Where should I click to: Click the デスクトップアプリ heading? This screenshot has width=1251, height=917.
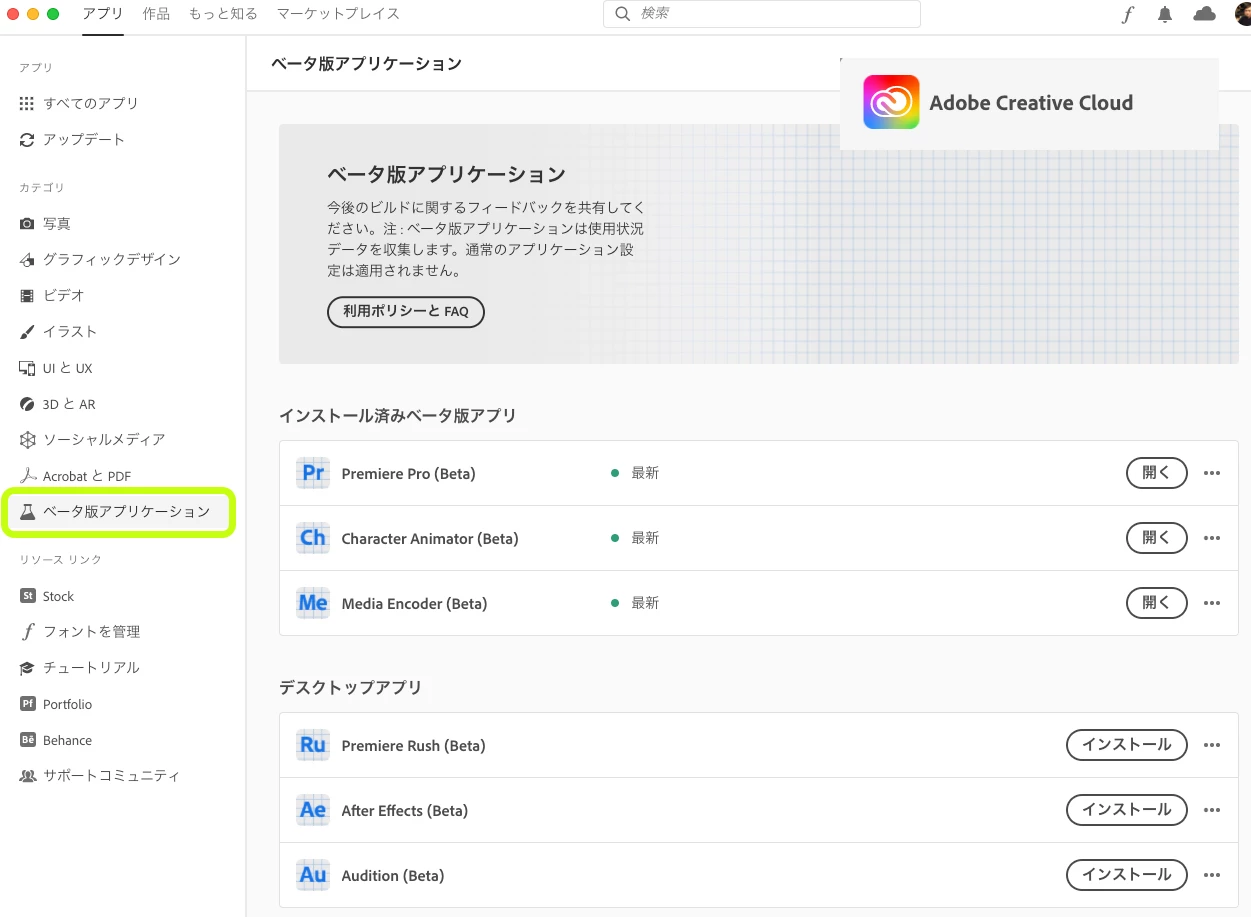pos(351,688)
